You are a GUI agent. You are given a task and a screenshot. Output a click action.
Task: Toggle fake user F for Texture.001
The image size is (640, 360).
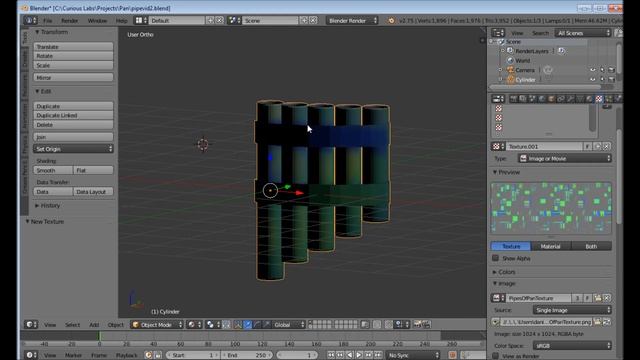click(588, 146)
